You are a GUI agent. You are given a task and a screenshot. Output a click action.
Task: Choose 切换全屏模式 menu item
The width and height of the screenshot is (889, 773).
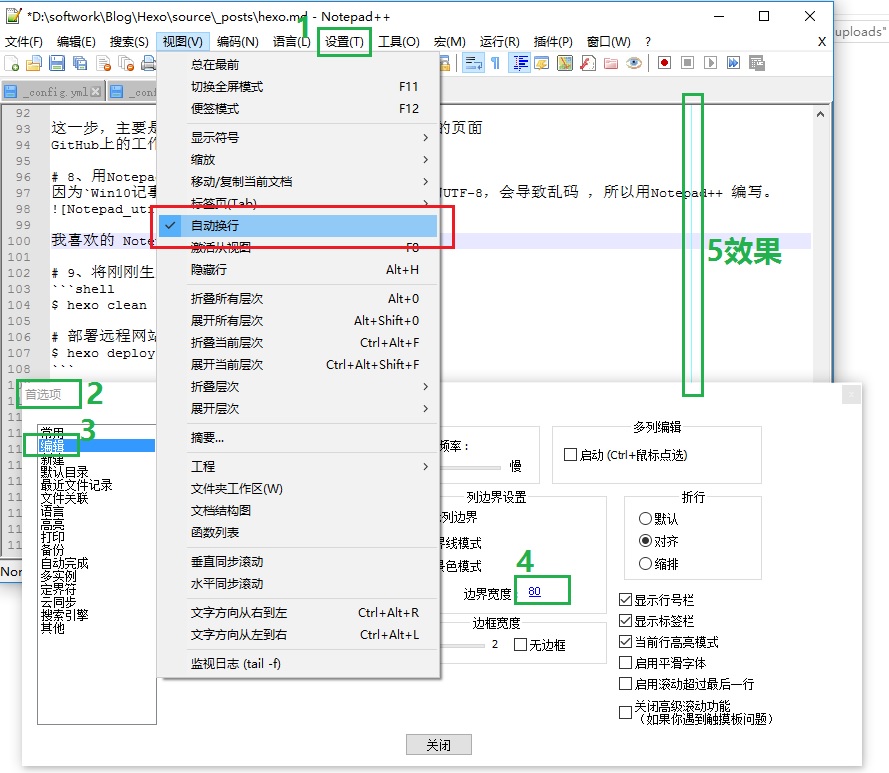298,87
